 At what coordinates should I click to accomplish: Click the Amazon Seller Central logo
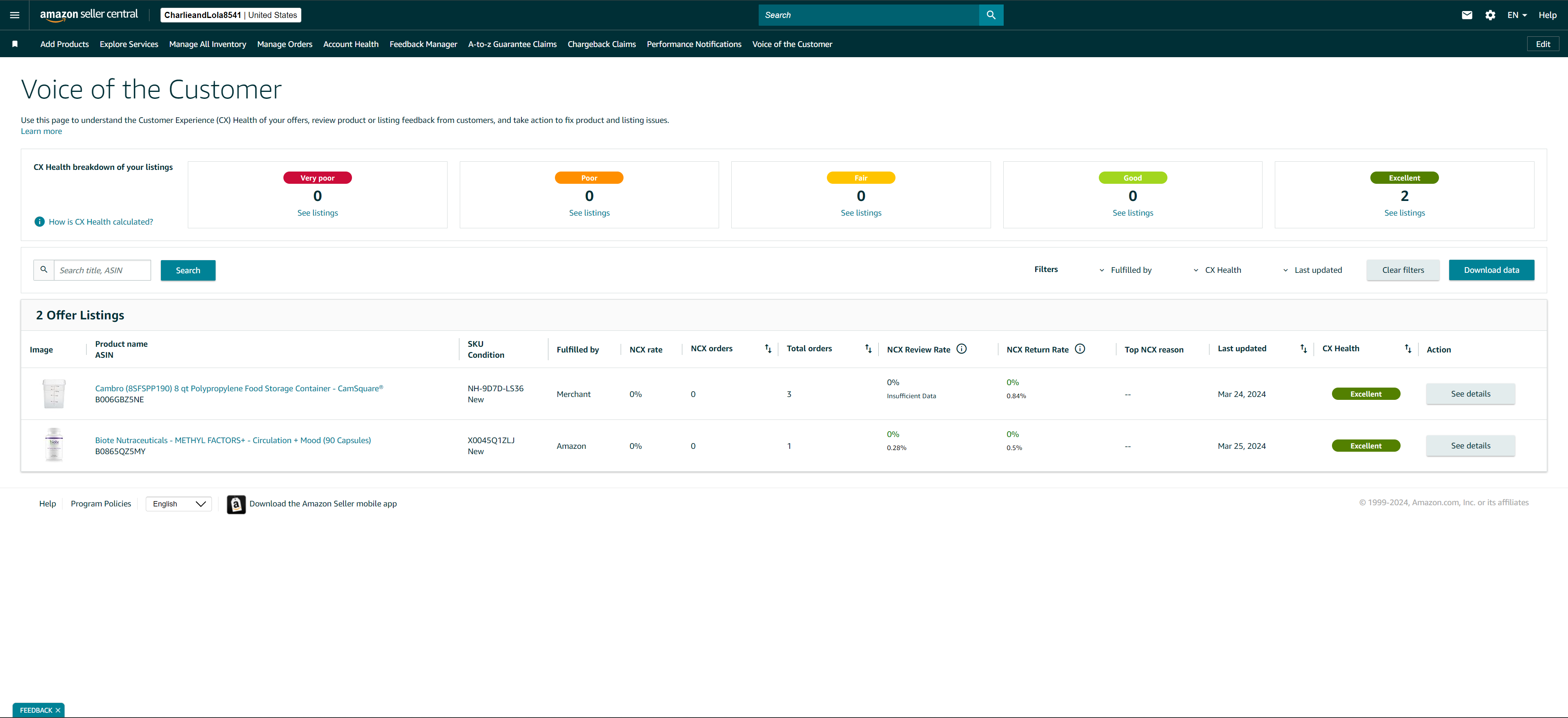pyautogui.click(x=89, y=15)
